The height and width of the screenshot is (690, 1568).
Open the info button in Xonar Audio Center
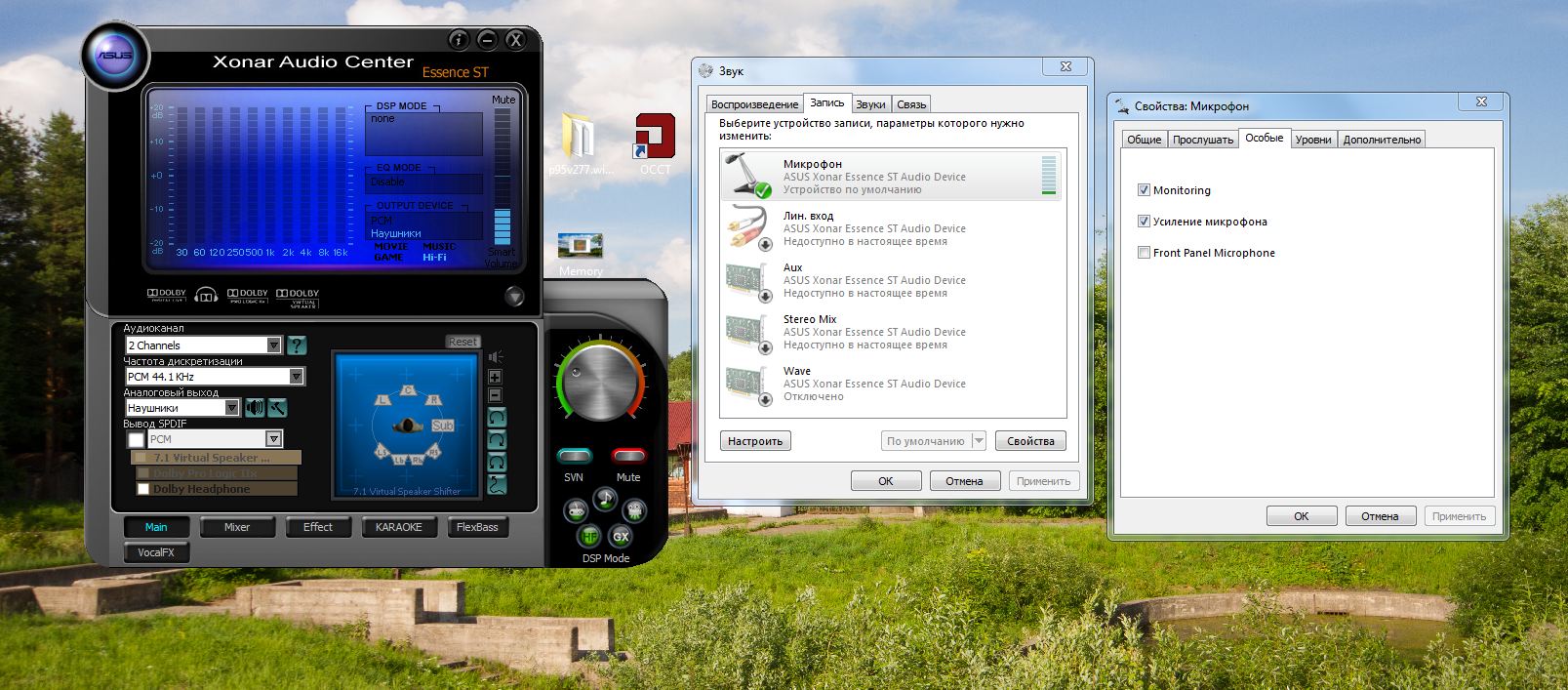459,40
